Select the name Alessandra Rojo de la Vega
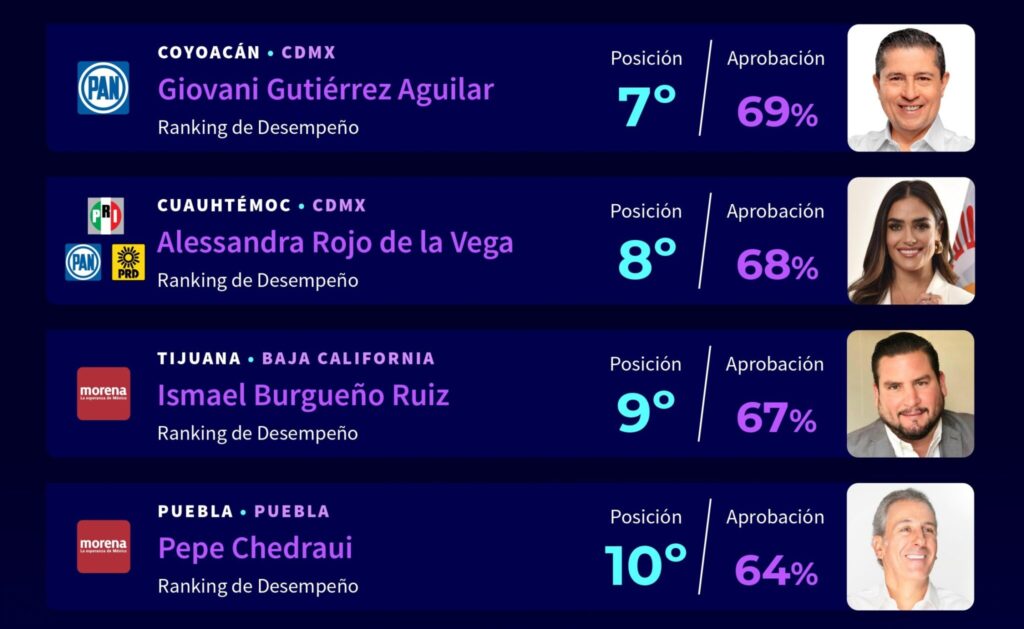 (x=335, y=243)
